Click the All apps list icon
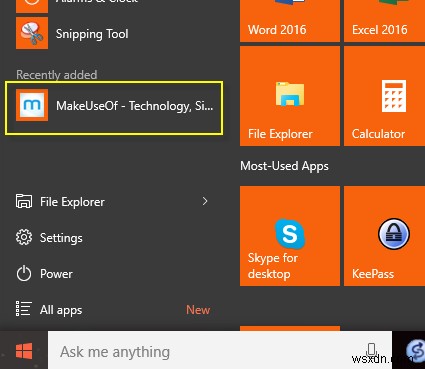 tap(24, 309)
